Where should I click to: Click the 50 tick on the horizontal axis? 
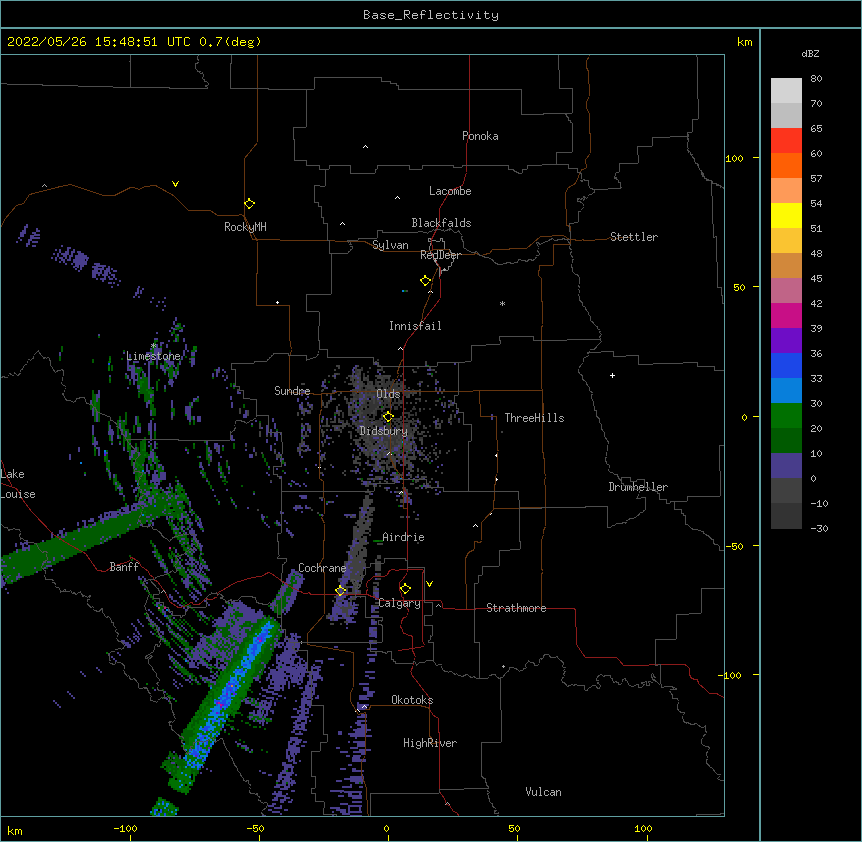point(514,829)
